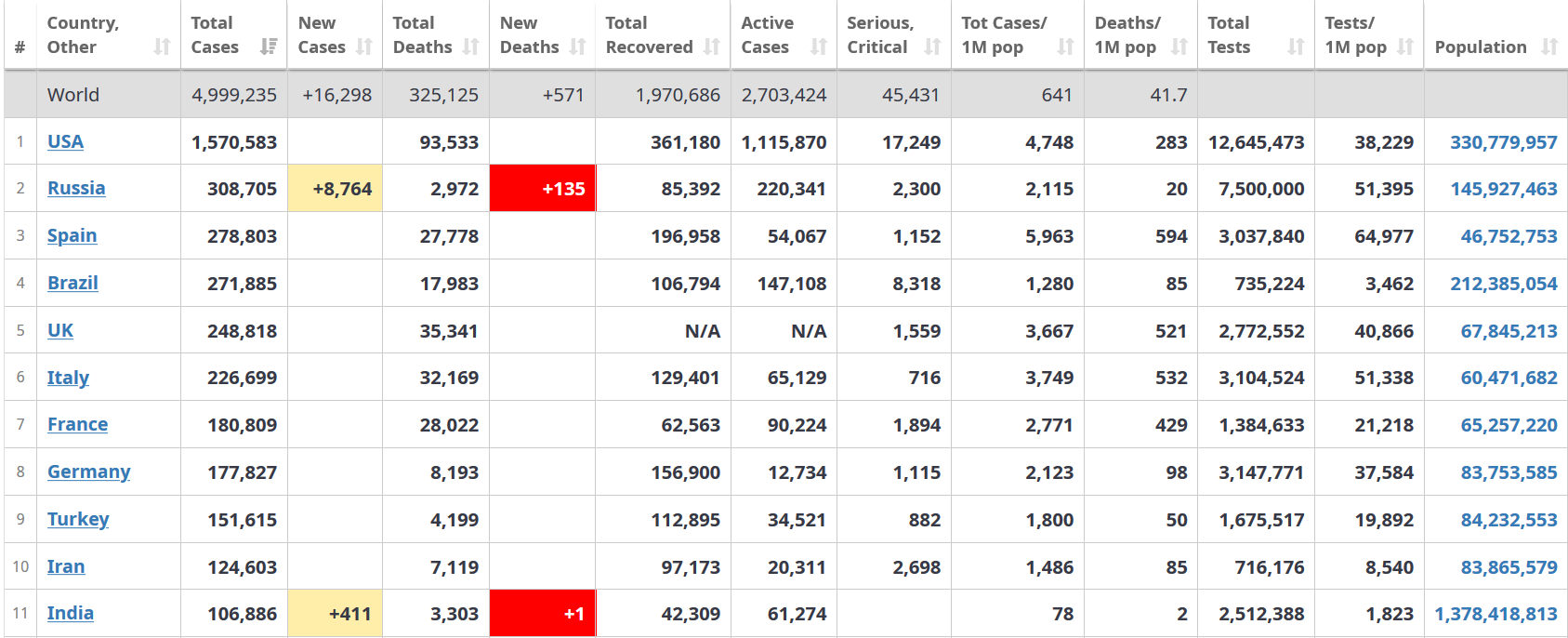This screenshot has height=638, width=1568.
Task: Click Russia's red new deaths cell
Action: (543, 189)
